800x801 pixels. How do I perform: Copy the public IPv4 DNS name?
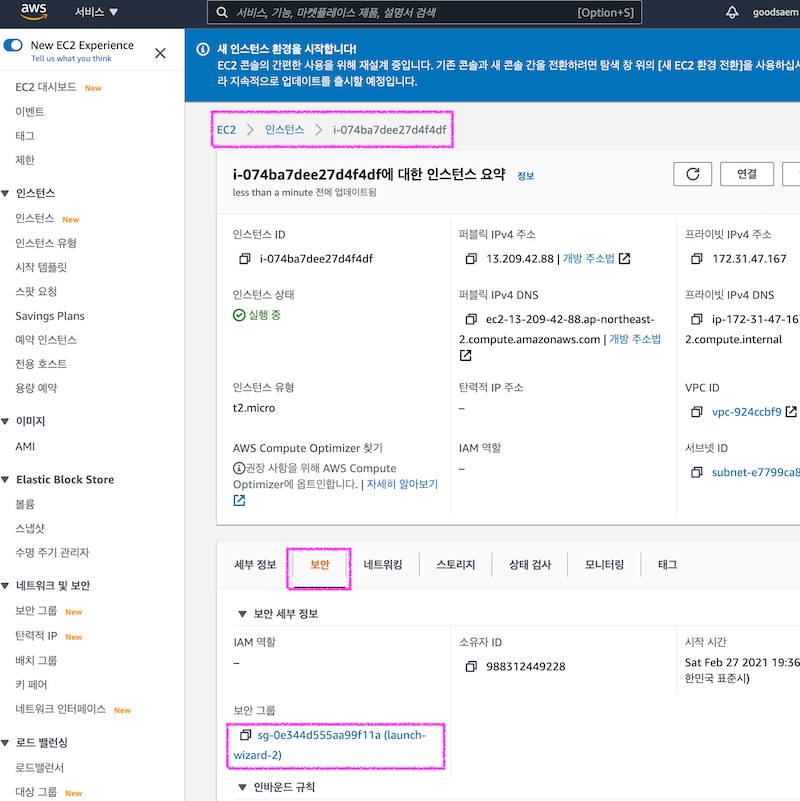click(471, 320)
